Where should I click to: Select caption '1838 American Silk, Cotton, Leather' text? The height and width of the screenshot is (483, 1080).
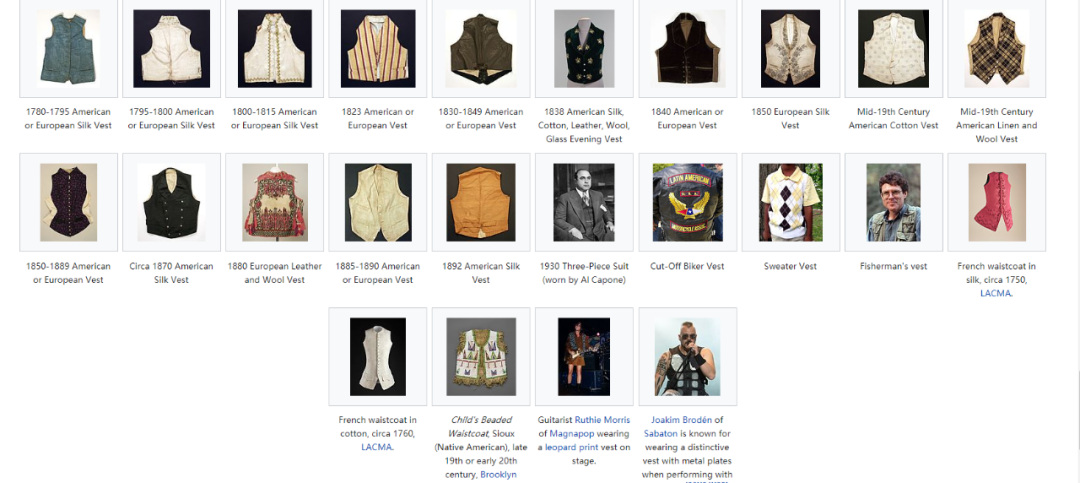point(584,125)
